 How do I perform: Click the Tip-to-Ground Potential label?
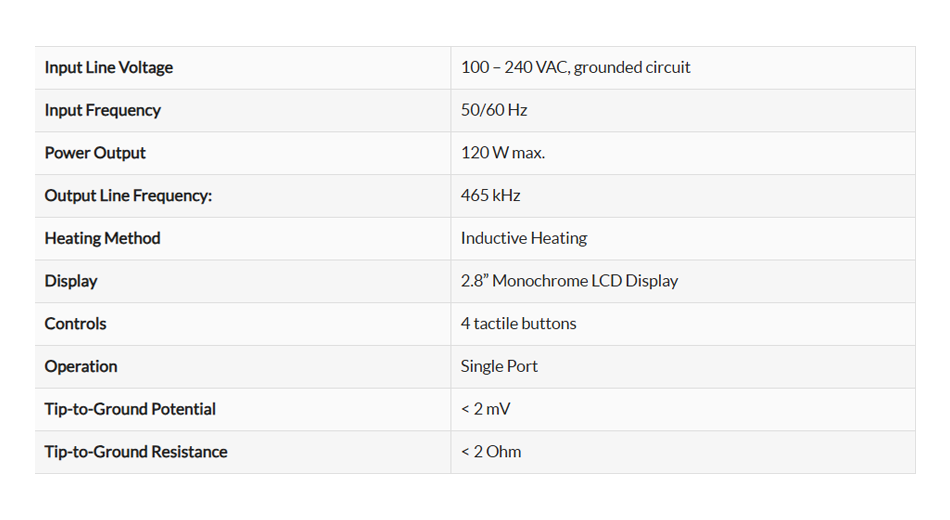click(x=130, y=409)
